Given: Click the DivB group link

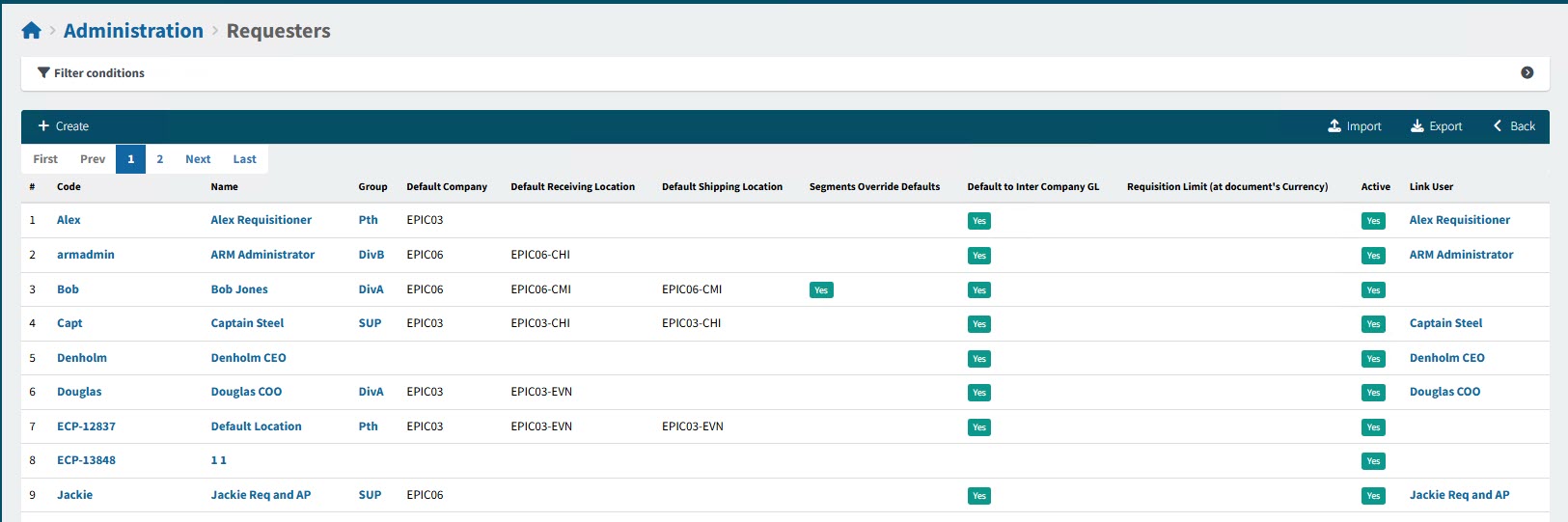Looking at the screenshot, I should (371, 255).
